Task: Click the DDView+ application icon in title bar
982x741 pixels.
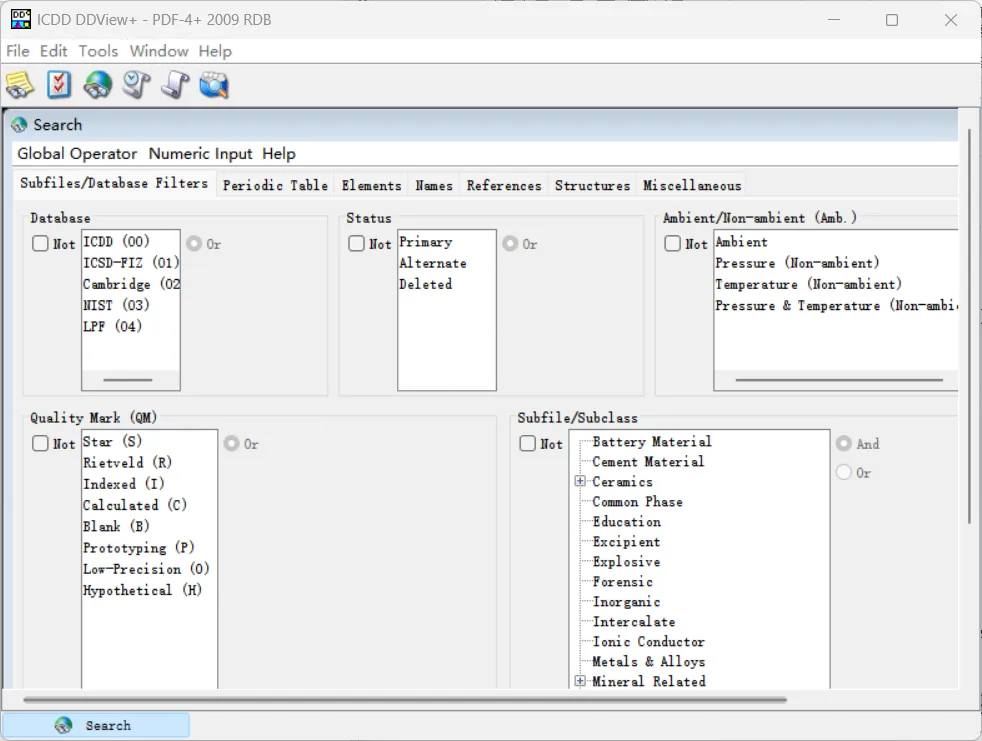Action: click(21, 19)
